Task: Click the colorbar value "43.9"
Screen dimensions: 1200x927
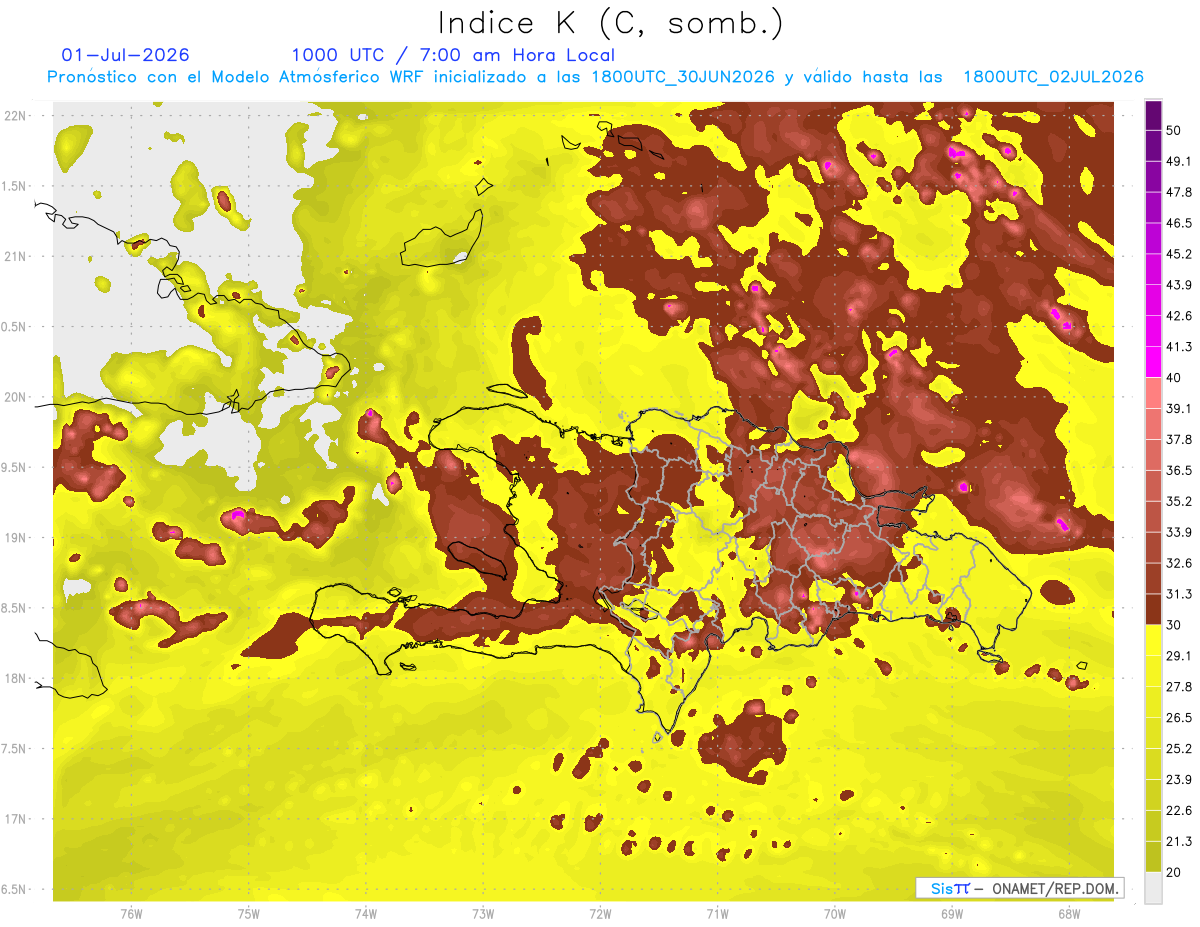Action: [1179, 285]
